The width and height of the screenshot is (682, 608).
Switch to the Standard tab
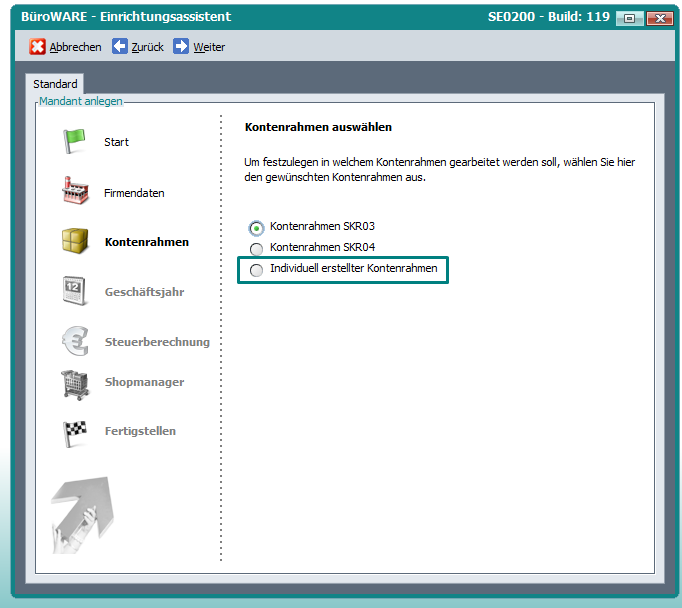pos(55,84)
